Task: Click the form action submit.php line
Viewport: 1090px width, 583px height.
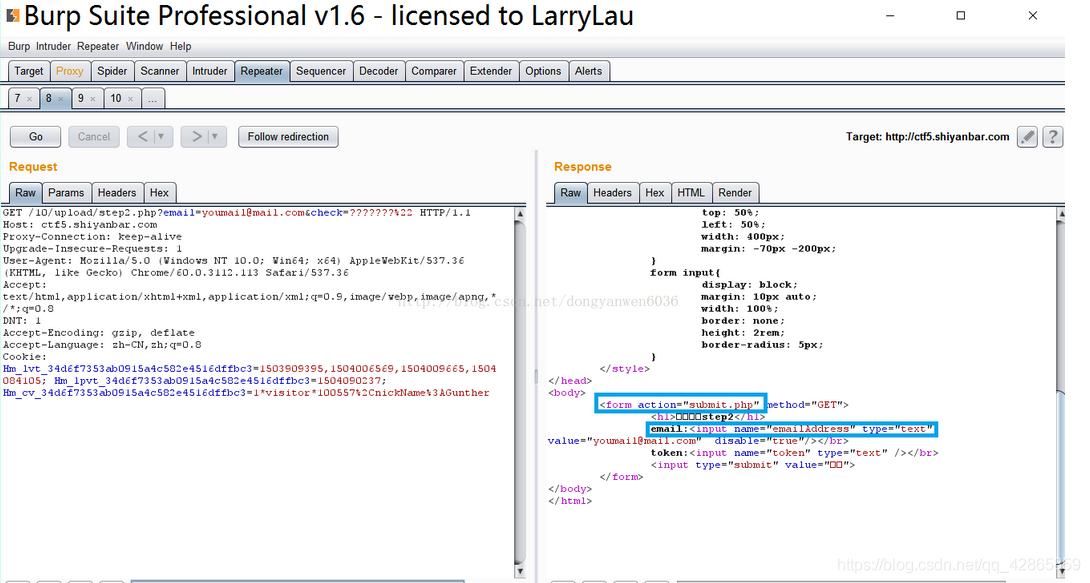Action: [x=724, y=404]
